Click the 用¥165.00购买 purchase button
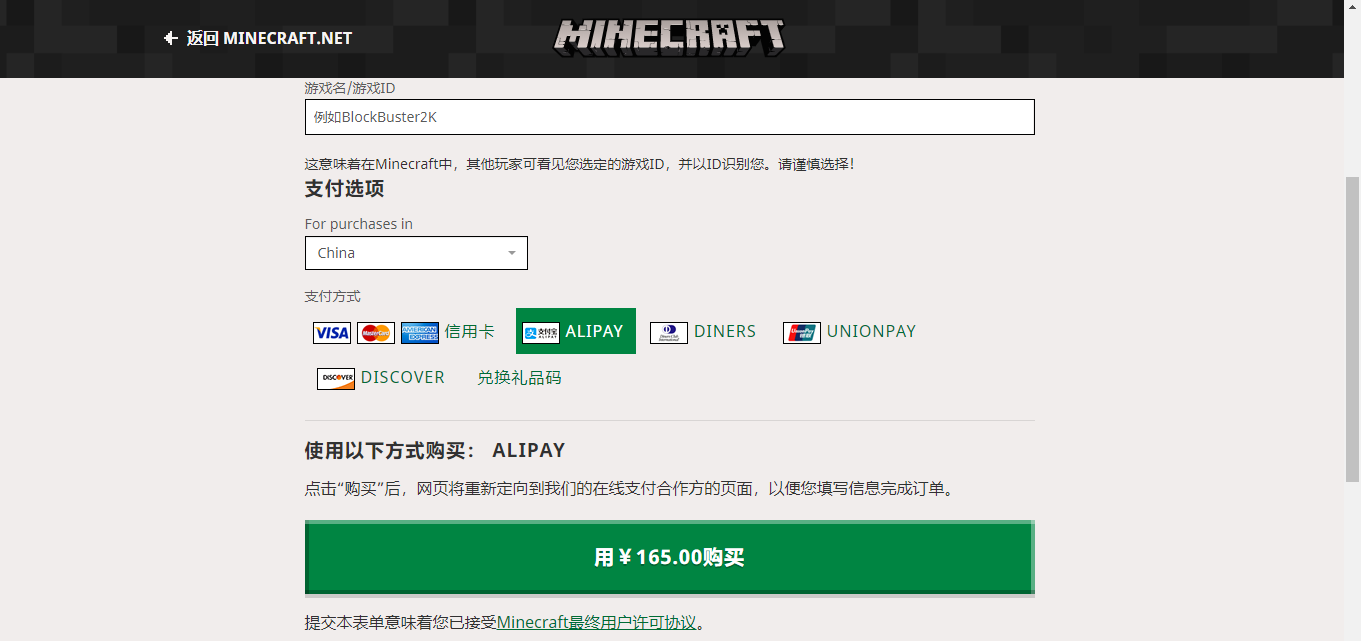This screenshot has width=1361, height=641. tap(669, 557)
